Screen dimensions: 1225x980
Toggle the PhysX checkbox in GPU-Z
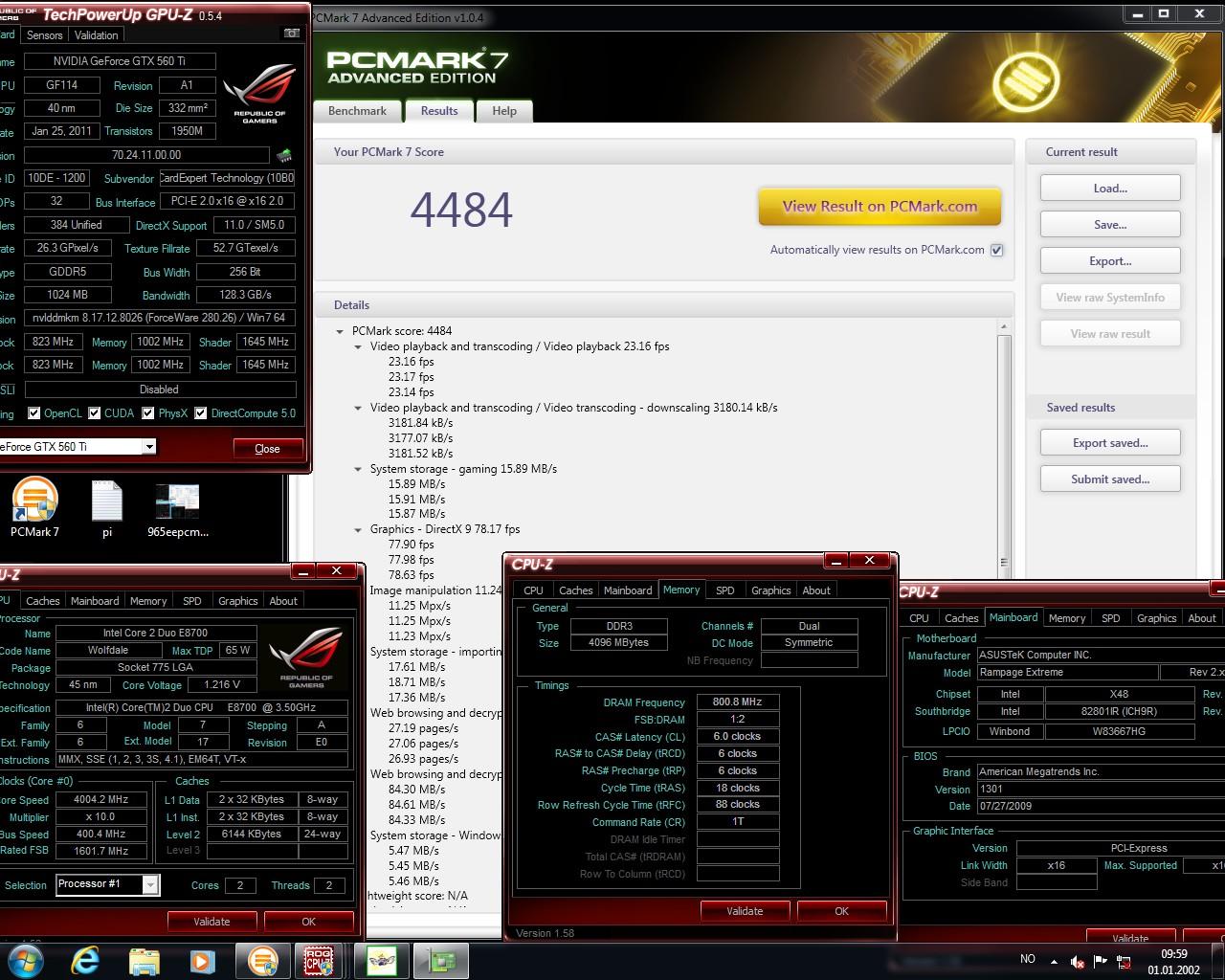(x=148, y=413)
